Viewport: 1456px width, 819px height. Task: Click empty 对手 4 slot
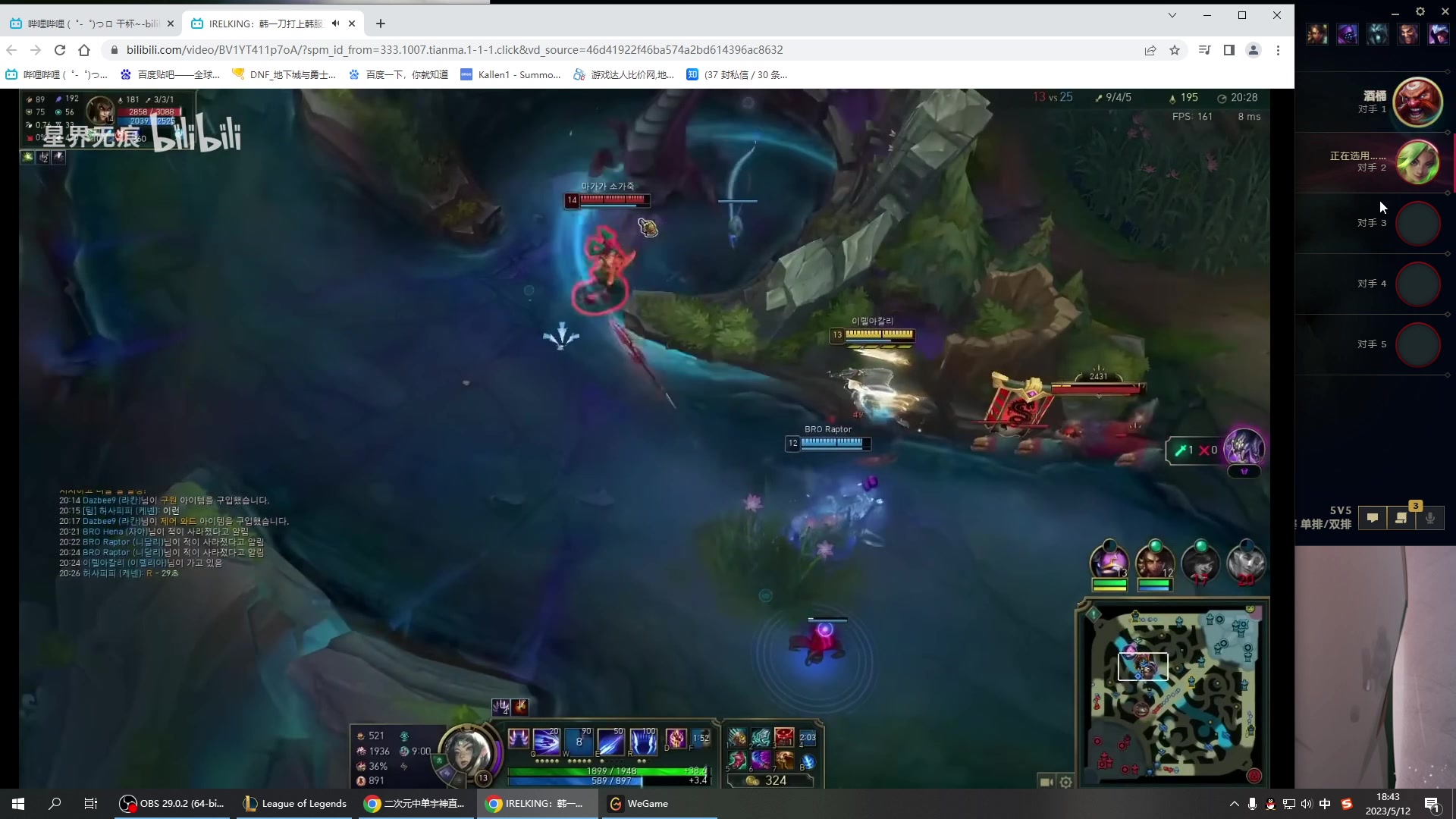(x=1417, y=284)
